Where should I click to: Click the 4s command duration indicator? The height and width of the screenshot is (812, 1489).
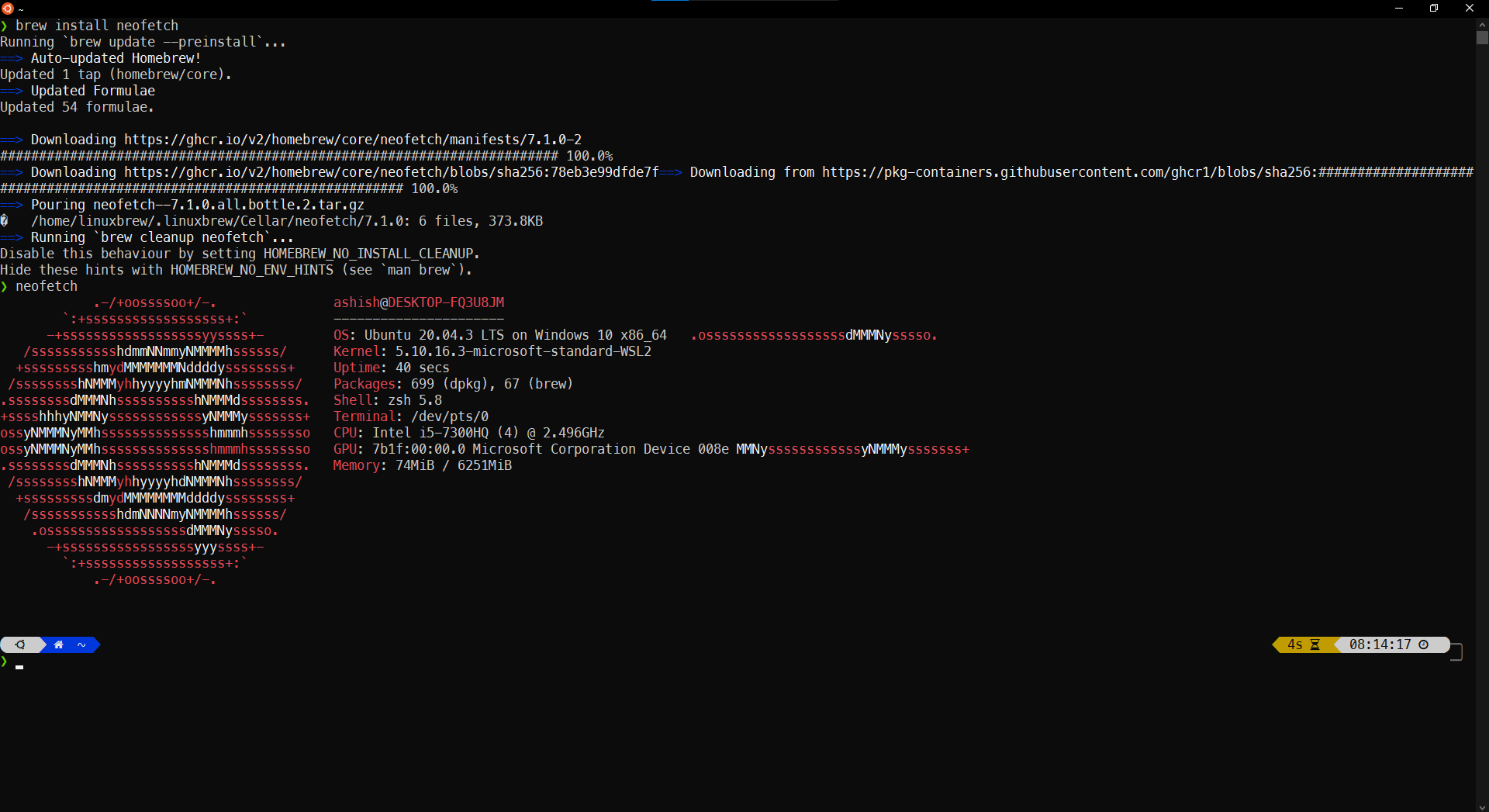(x=1296, y=644)
